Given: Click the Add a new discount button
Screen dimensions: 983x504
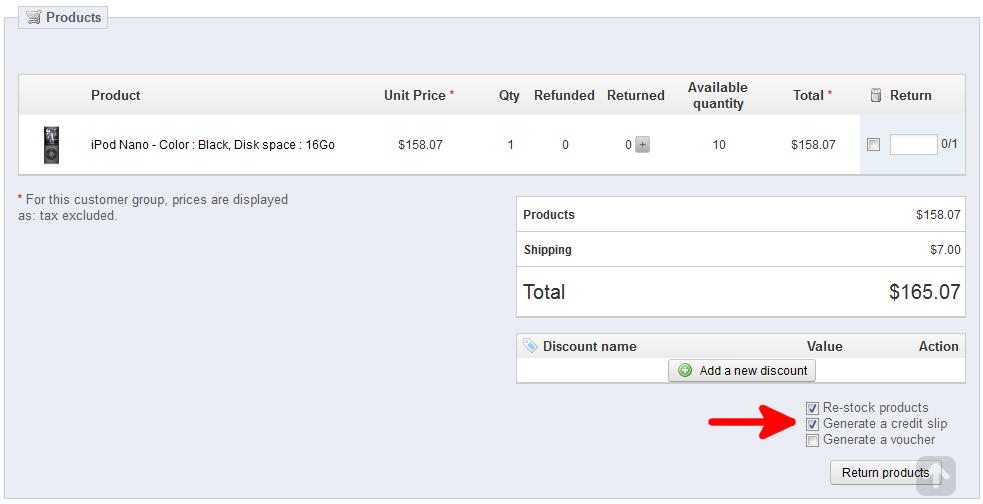Looking at the screenshot, I should tap(742, 370).
